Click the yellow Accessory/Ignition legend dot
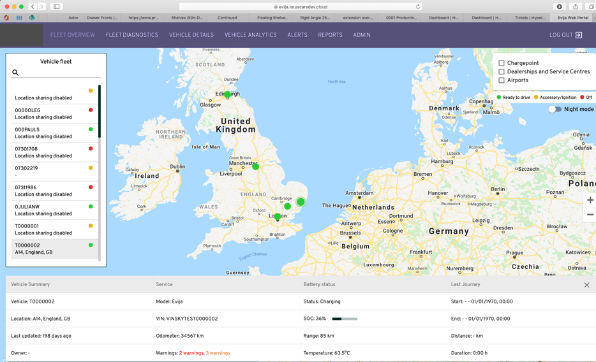This screenshot has height=362, width=596. 536,97
